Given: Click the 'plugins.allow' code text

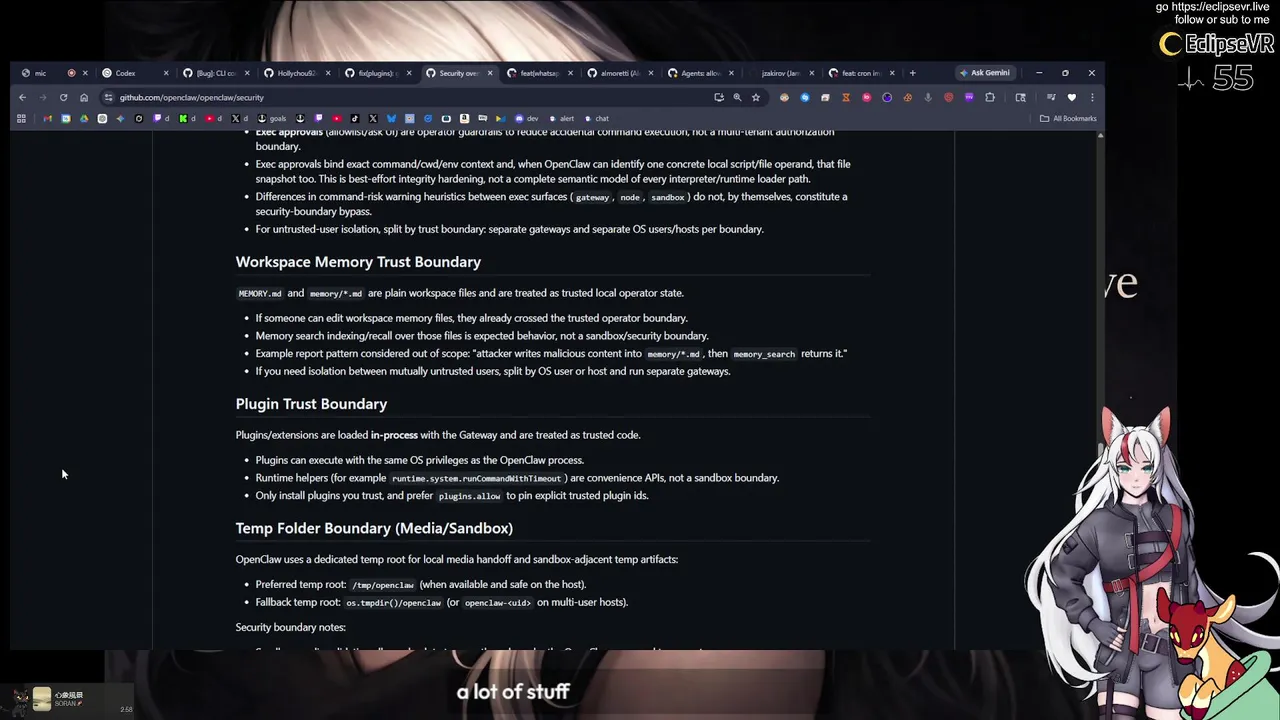Looking at the screenshot, I should click(469, 496).
